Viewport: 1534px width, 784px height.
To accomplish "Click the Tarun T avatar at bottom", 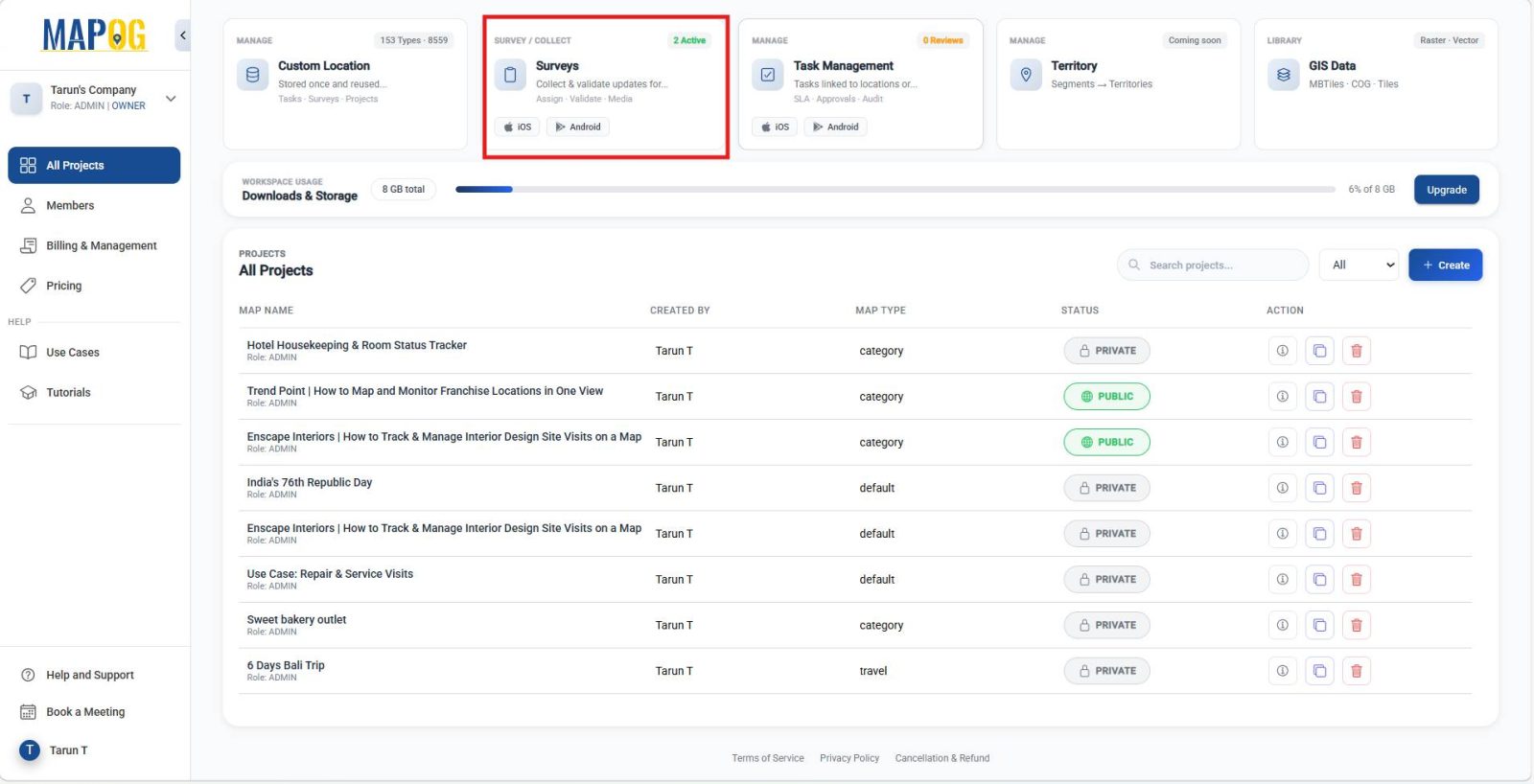I will (30, 750).
